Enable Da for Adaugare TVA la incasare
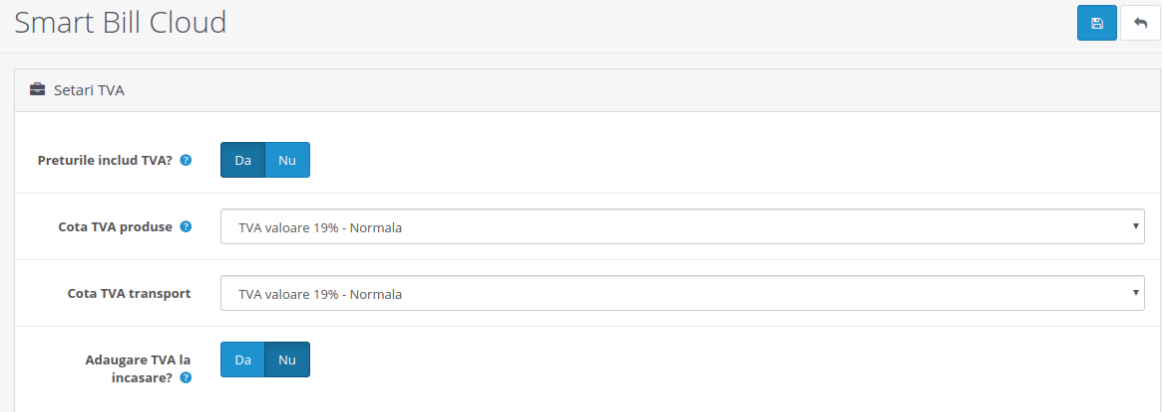Image resolution: width=1162 pixels, height=412 pixels. [x=242, y=360]
